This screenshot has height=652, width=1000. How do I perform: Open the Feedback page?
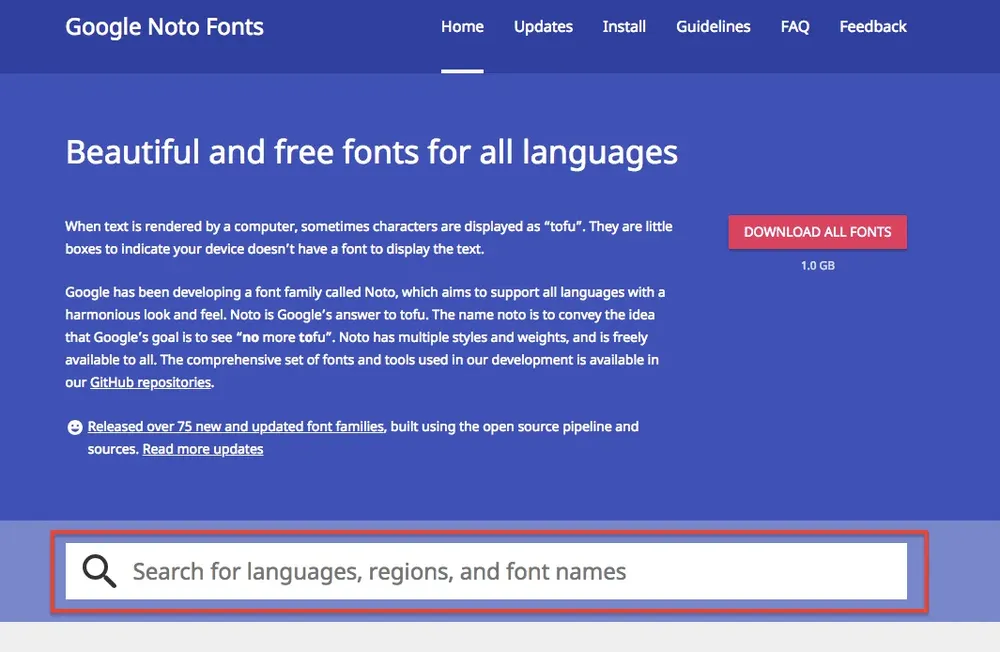tap(873, 27)
